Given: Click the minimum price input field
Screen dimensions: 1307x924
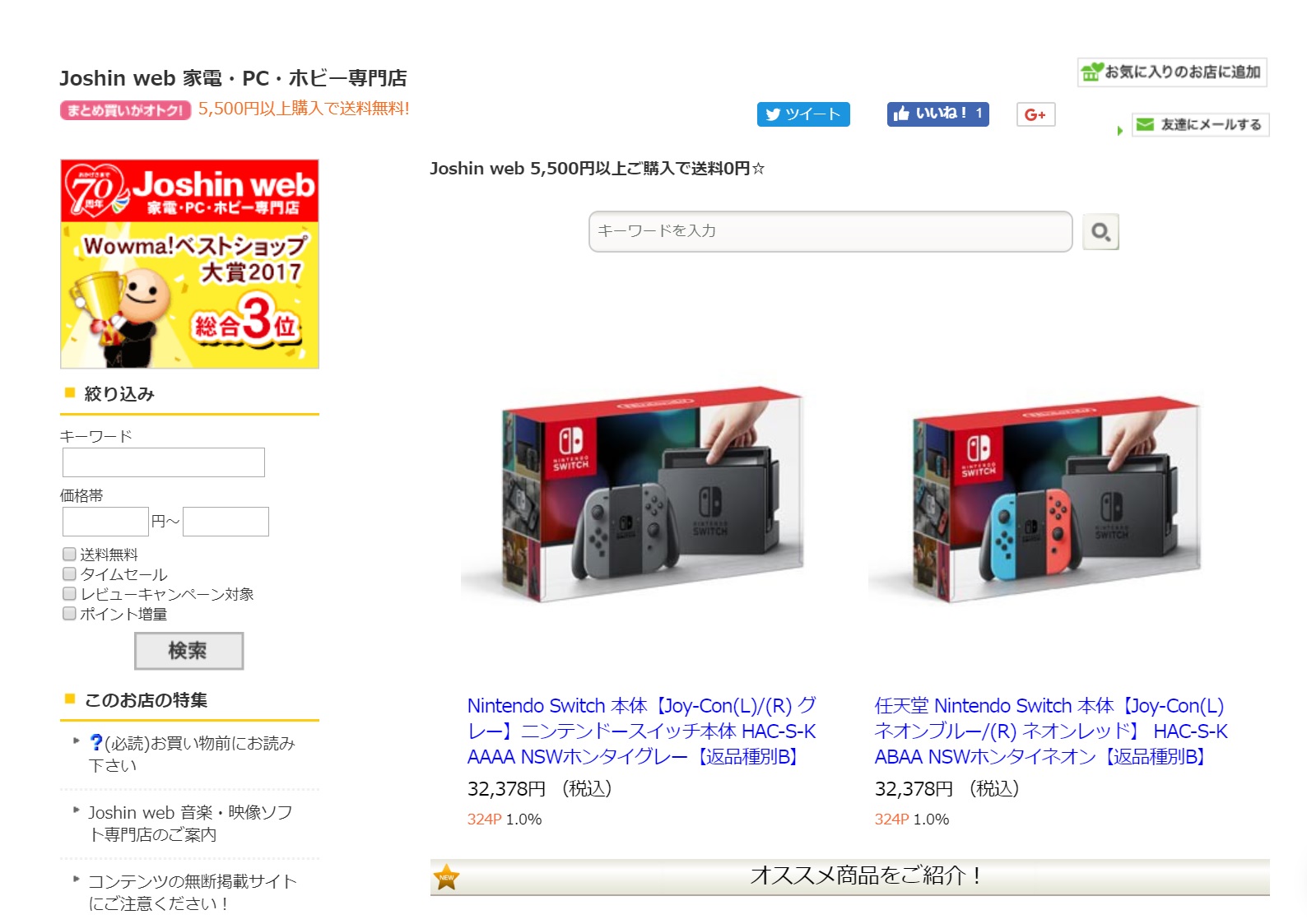Looking at the screenshot, I should (x=105, y=522).
